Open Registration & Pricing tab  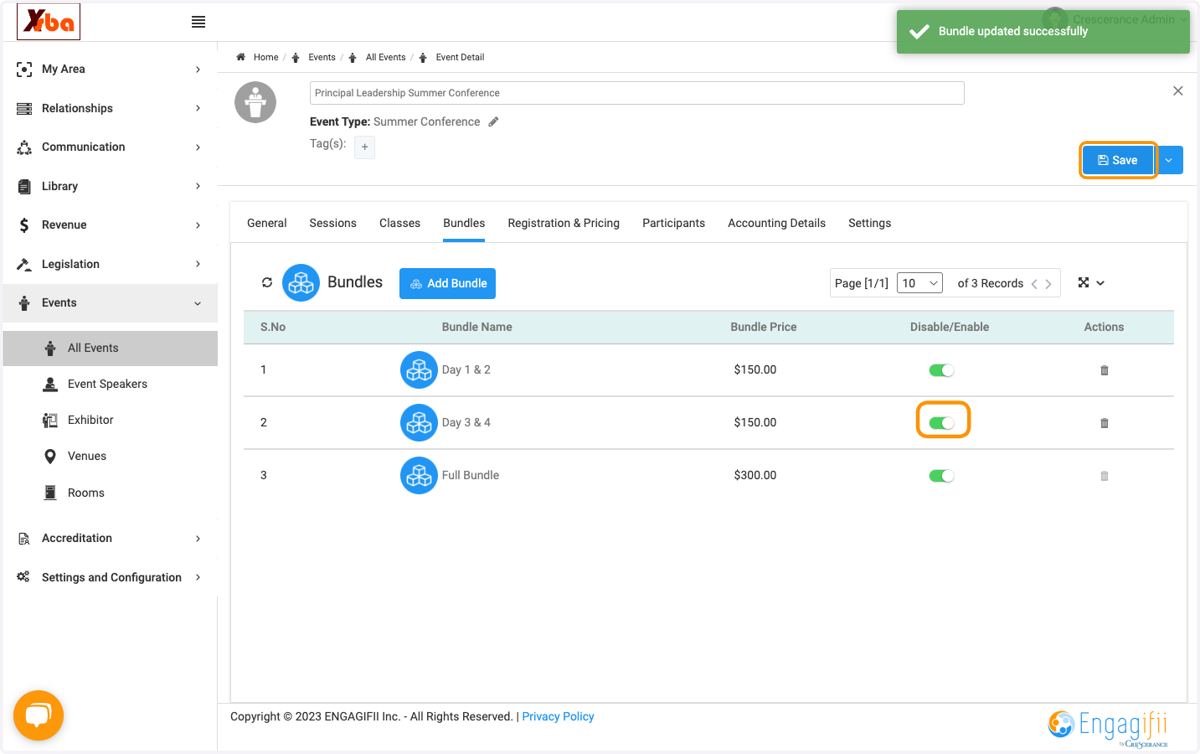[564, 223]
